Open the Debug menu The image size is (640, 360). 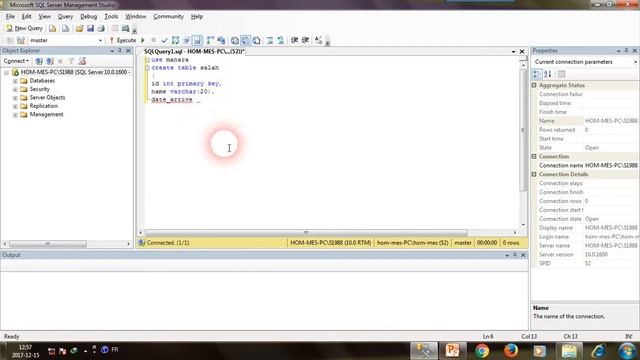pos(89,17)
